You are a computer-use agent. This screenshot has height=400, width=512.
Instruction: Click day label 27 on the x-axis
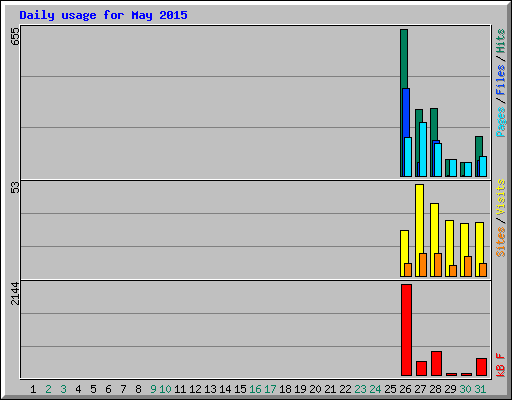pyautogui.click(x=420, y=389)
